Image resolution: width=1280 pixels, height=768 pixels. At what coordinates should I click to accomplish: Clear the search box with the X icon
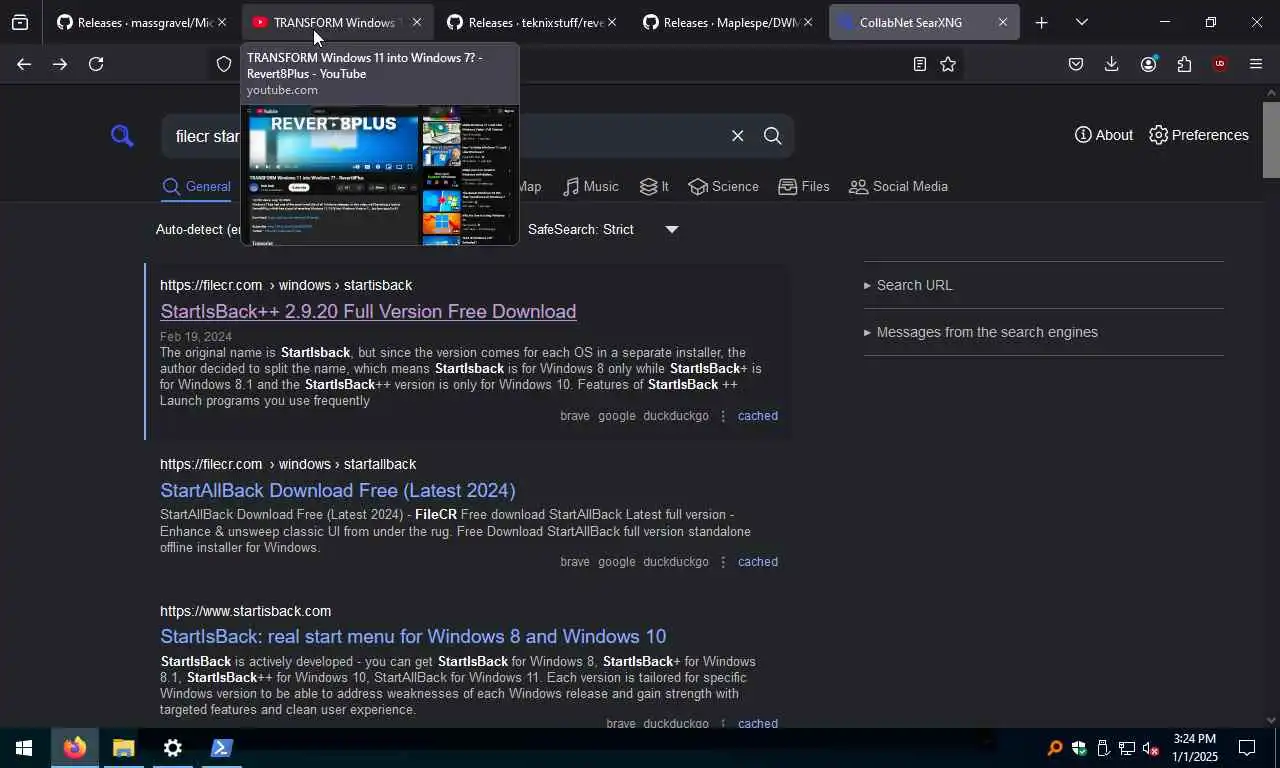click(737, 136)
